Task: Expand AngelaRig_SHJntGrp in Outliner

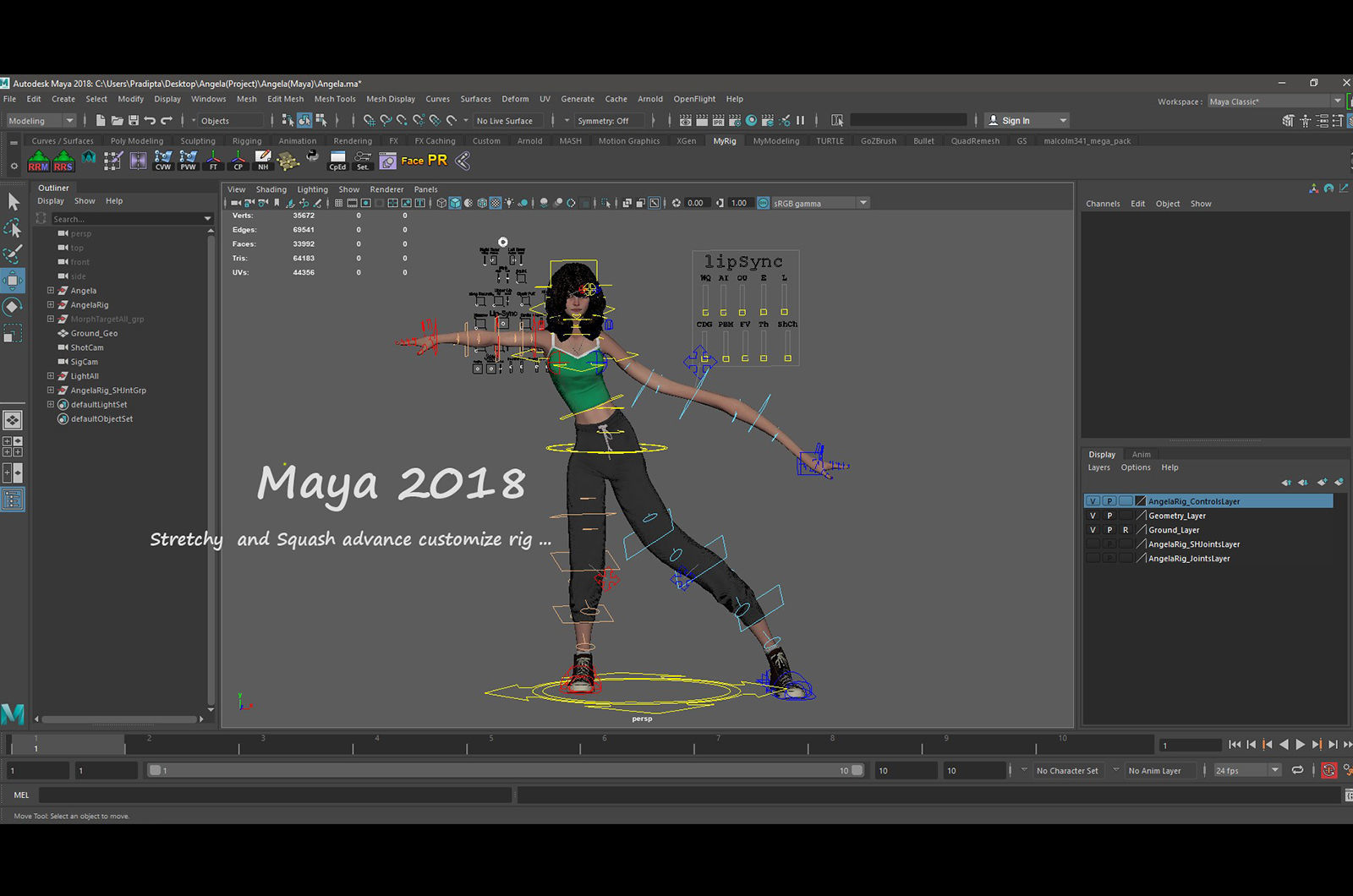Action: tap(51, 390)
